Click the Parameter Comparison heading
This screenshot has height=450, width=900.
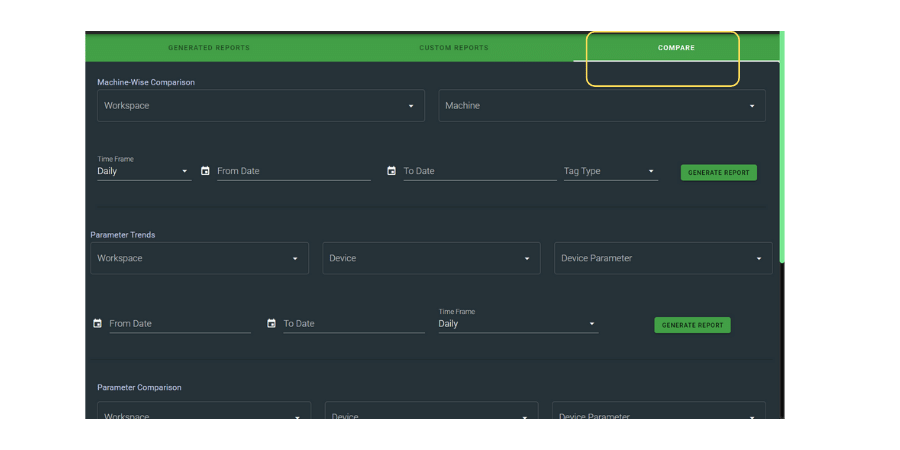pos(139,387)
